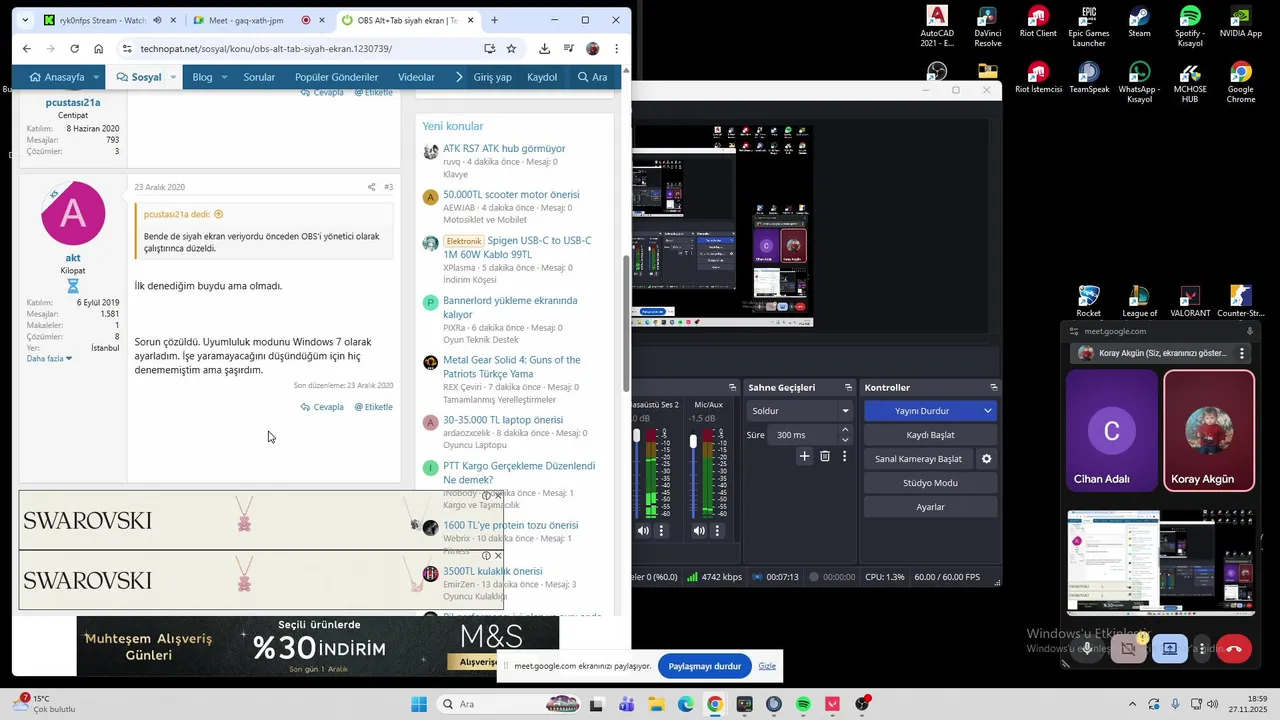Start recording with Kaydı Başlat
The width and height of the screenshot is (1280, 720).
coord(930,435)
